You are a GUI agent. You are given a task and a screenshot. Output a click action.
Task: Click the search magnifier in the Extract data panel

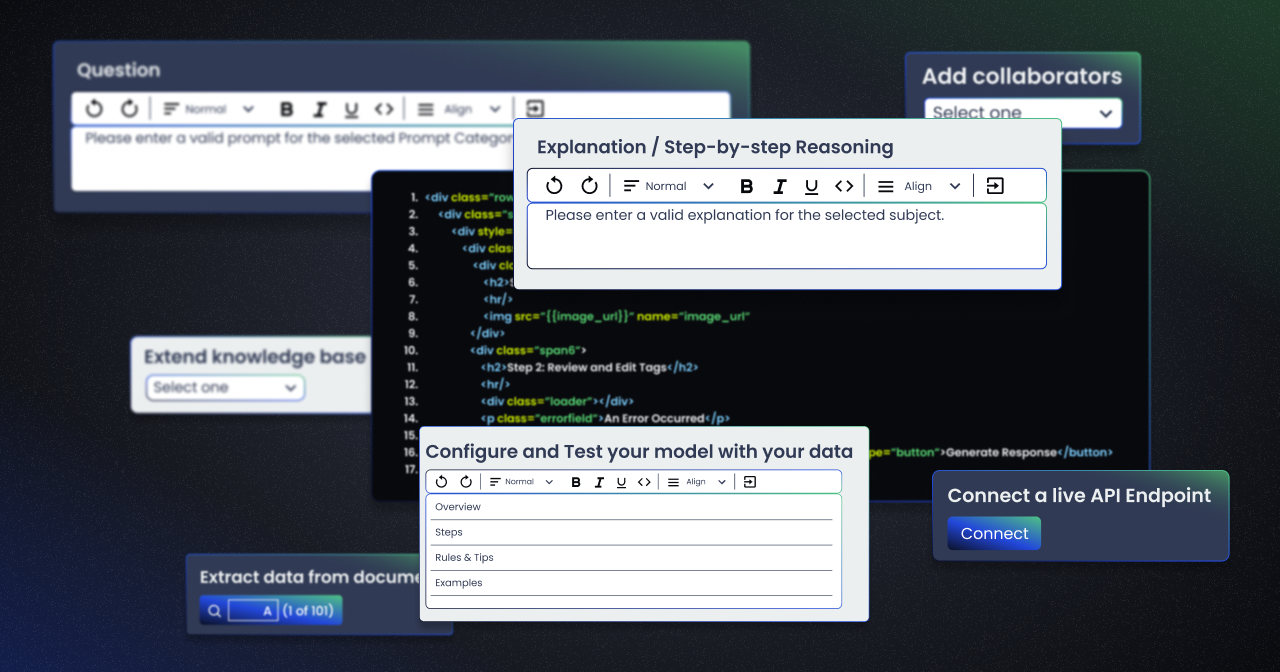(214, 610)
